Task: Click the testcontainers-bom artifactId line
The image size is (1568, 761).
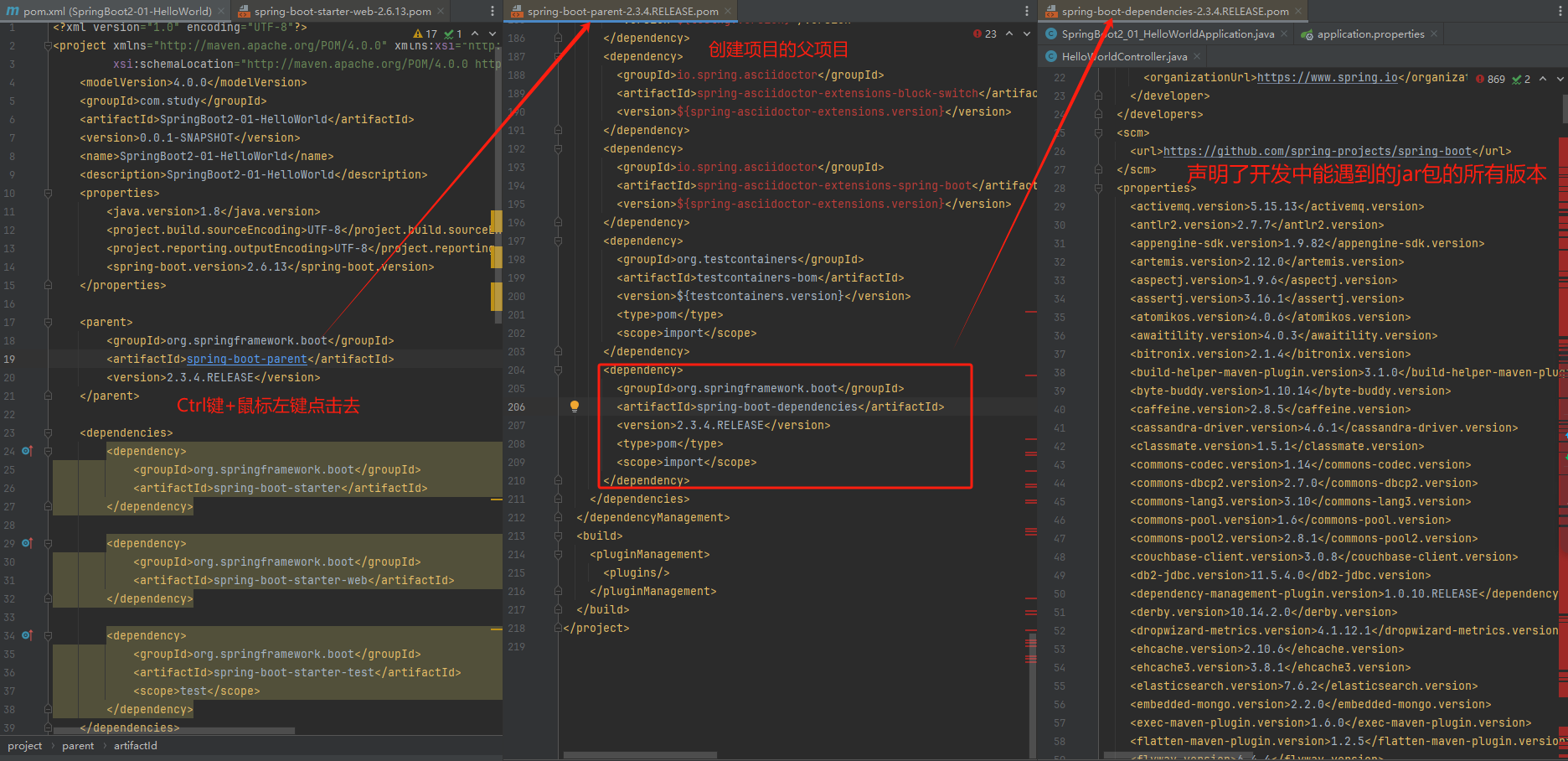Action: [761, 277]
